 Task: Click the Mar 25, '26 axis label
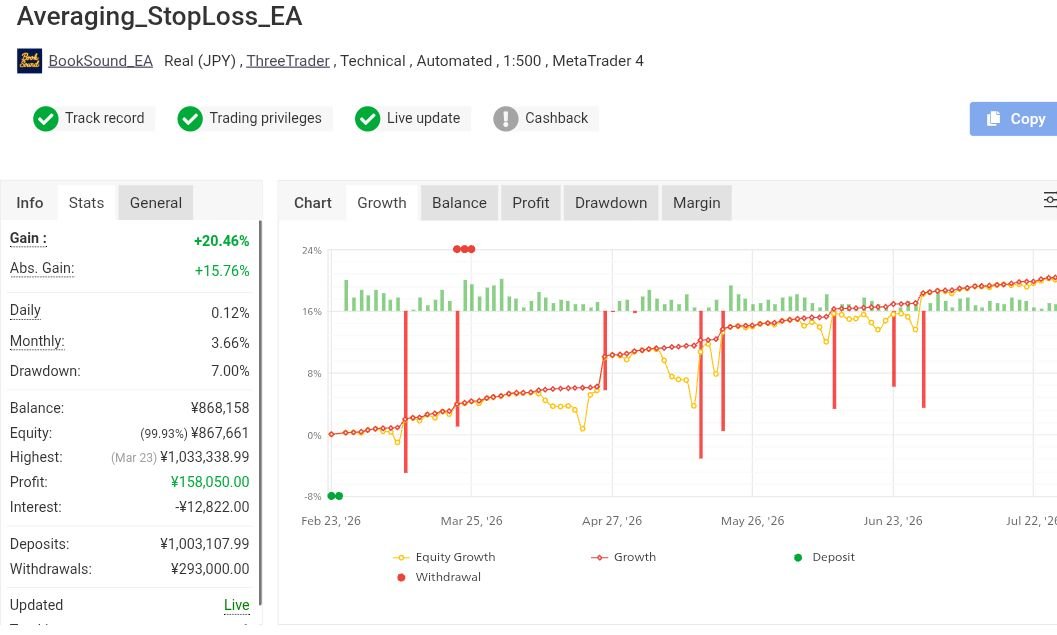click(x=471, y=521)
